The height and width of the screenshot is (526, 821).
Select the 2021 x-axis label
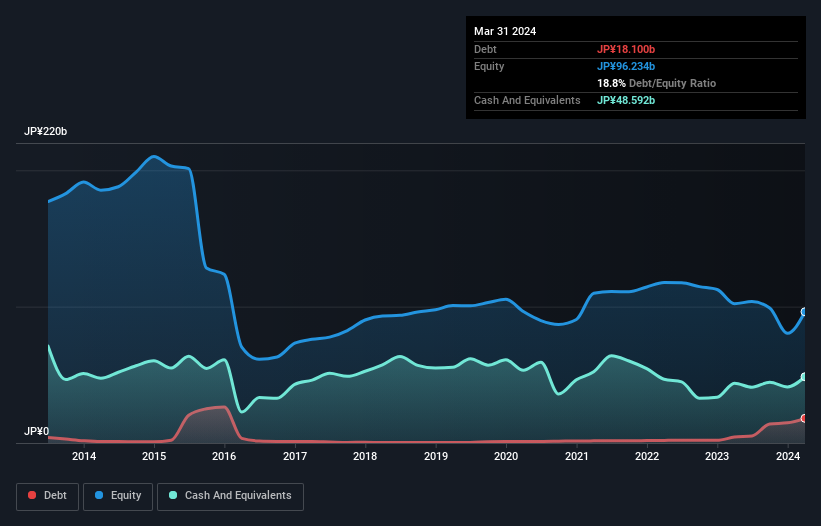[576, 456]
